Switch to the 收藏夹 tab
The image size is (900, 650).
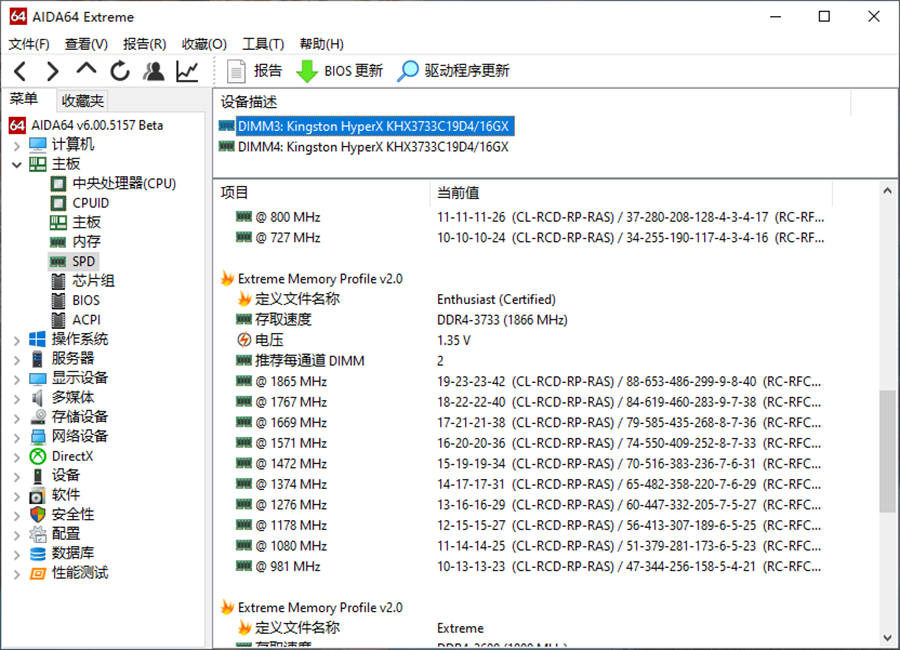tap(82, 101)
